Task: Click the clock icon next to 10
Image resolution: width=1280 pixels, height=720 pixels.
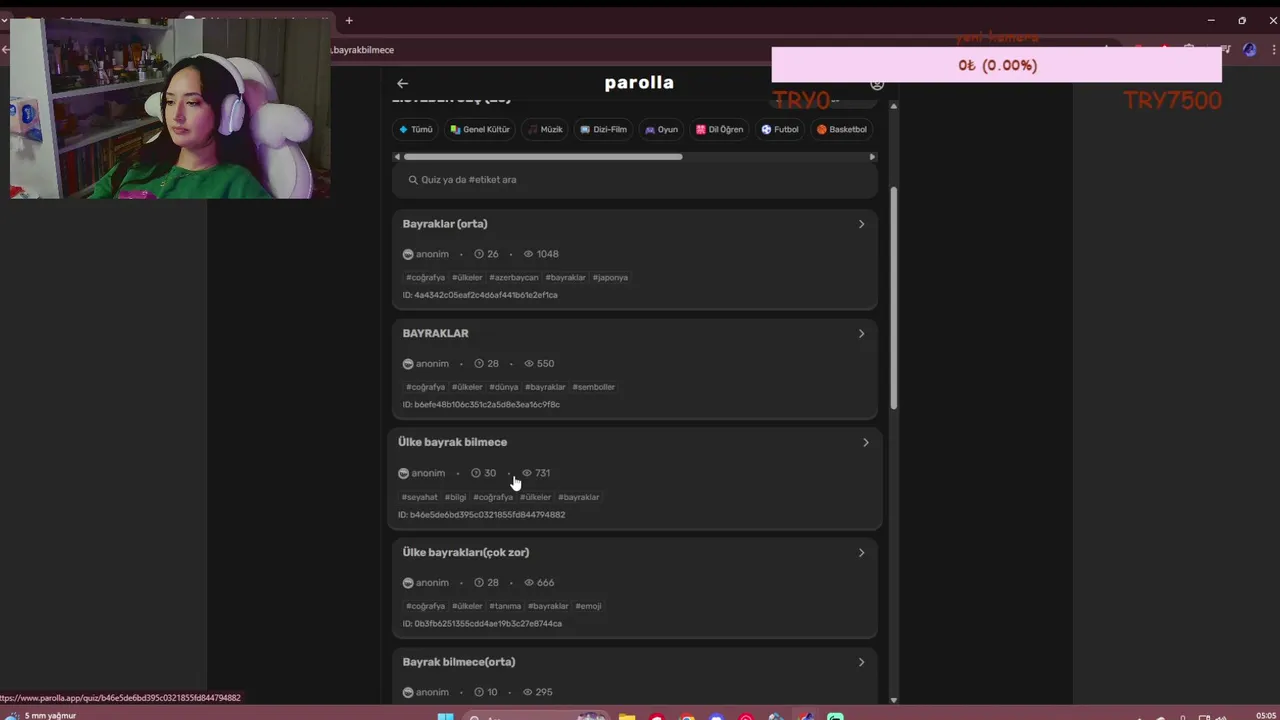Action: [x=479, y=692]
